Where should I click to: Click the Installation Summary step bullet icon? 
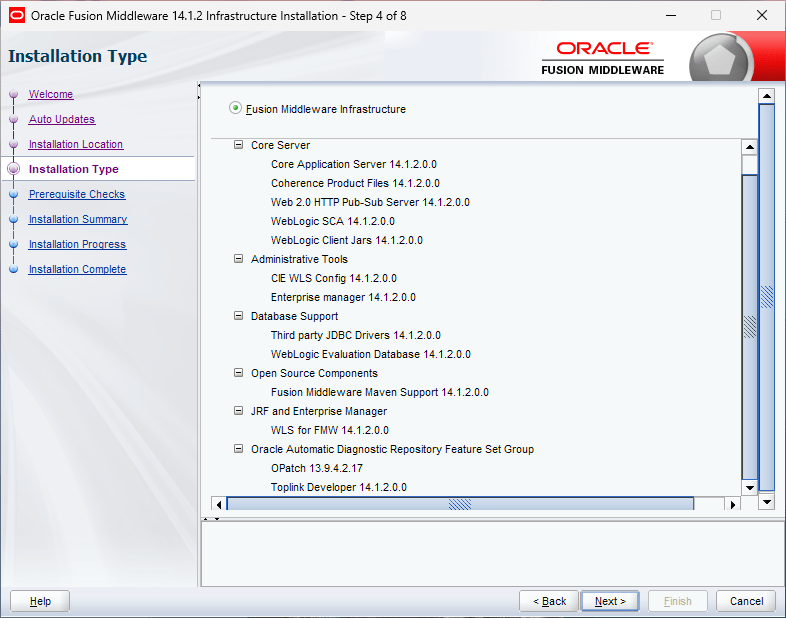(14, 220)
